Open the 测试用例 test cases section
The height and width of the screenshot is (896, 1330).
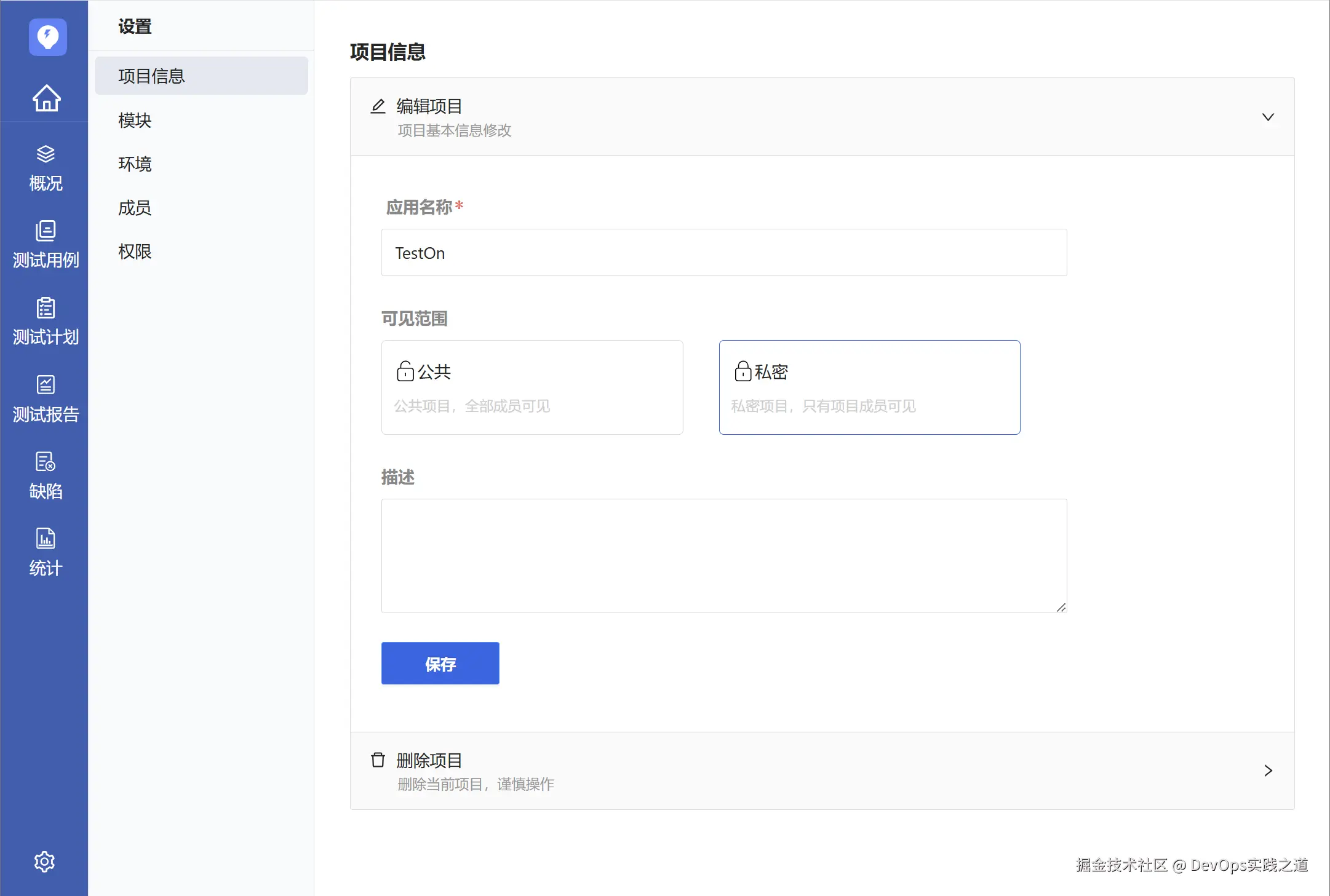[46, 245]
